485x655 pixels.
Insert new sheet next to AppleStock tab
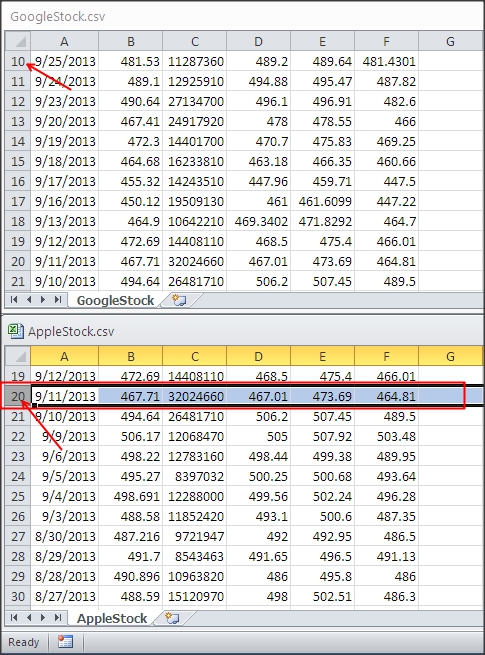point(172,618)
